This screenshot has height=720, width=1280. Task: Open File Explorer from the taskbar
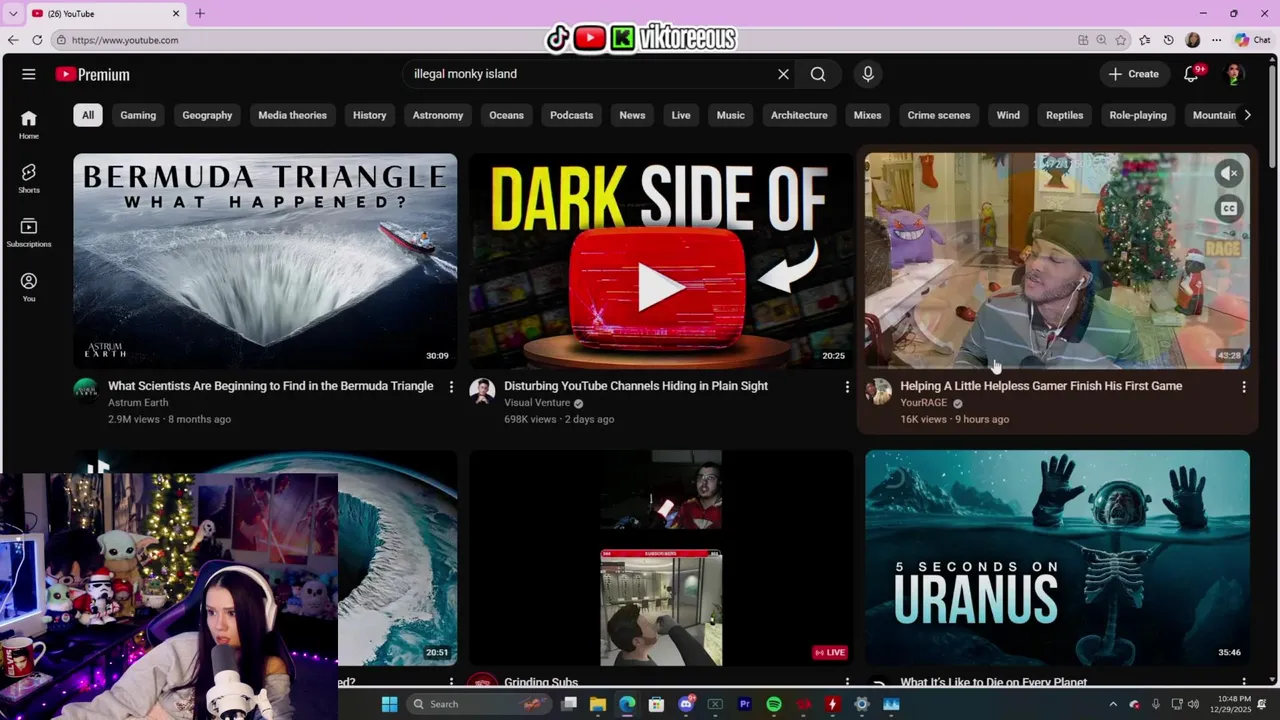click(x=598, y=704)
